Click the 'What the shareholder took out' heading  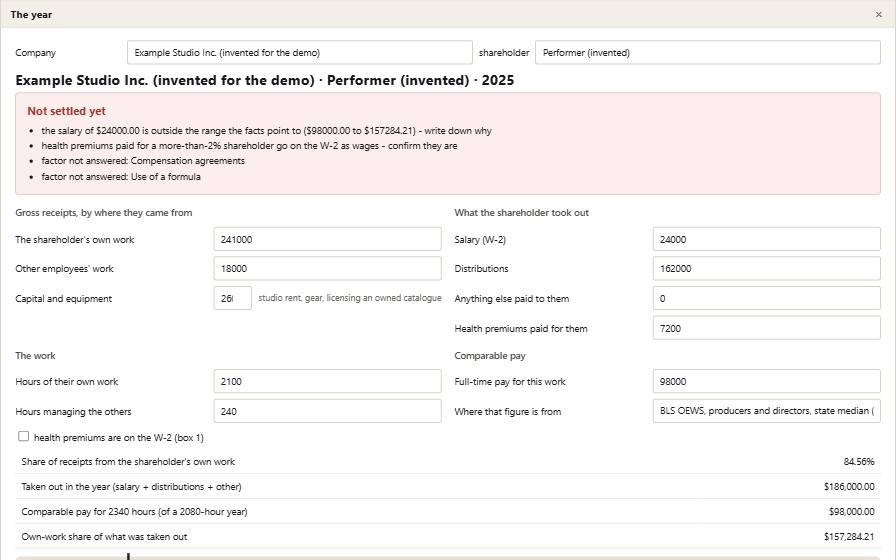pyautogui.click(x=521, y=213)
